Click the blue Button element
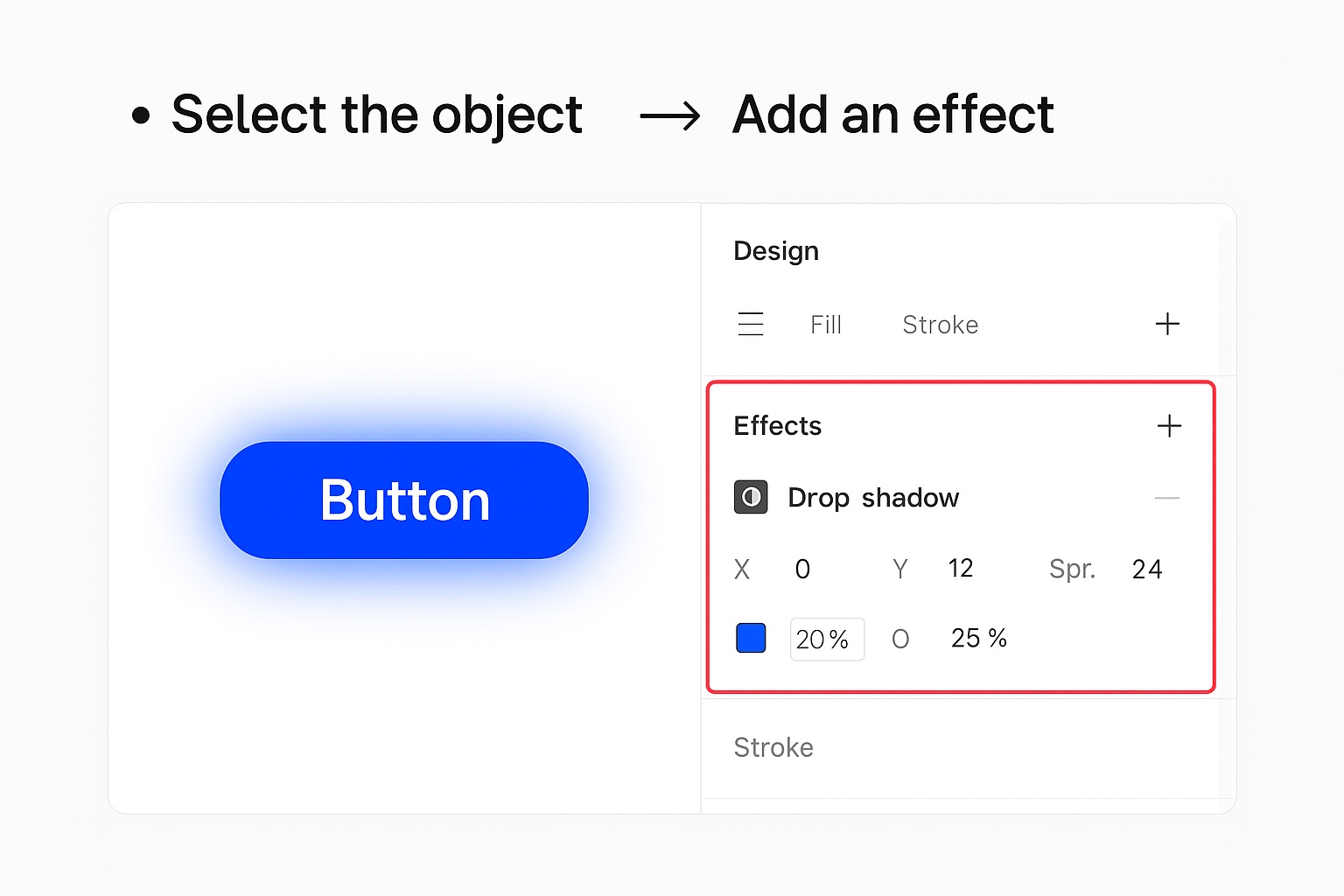This screenshot has height=896, width=1344. coord(404,500)
